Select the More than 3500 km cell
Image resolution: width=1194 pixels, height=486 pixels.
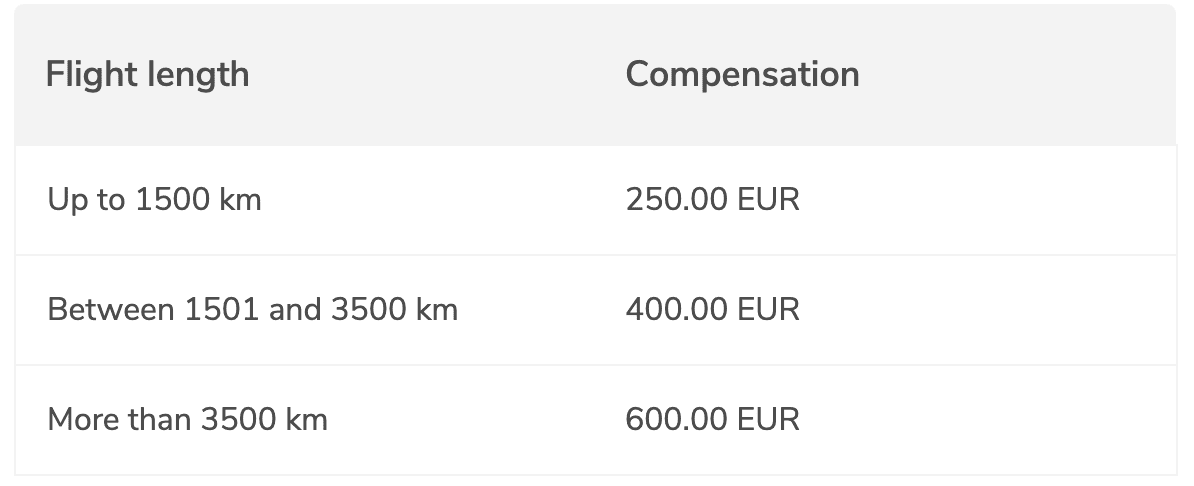(187, 420)
